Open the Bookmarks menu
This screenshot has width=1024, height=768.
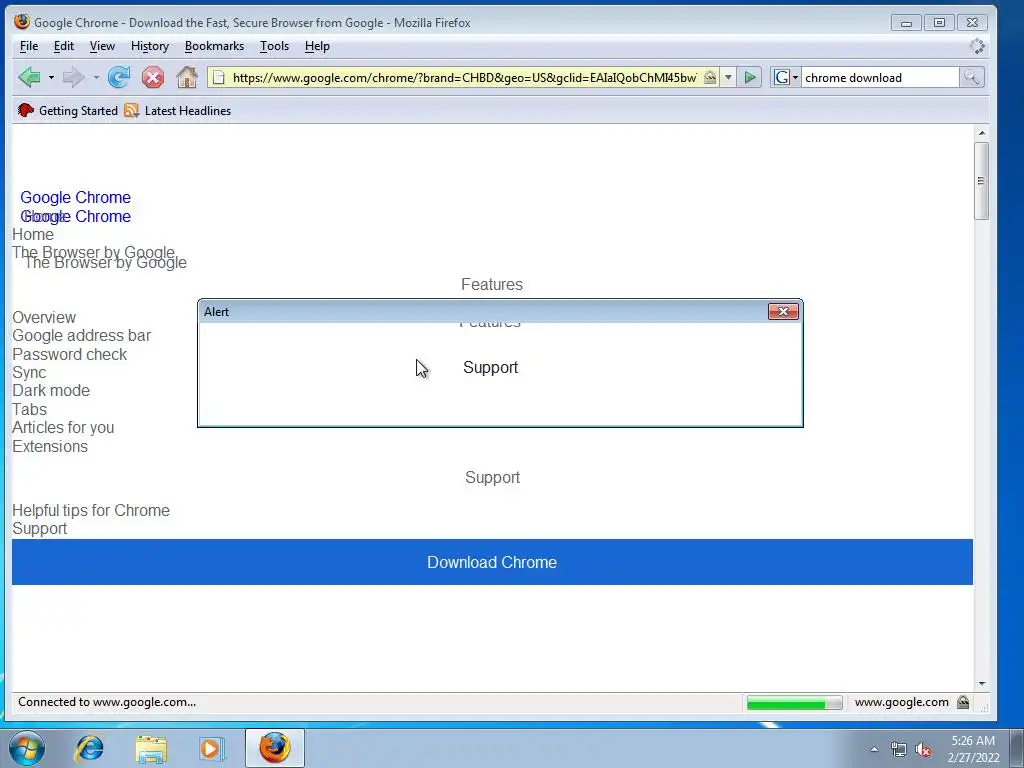214,46
